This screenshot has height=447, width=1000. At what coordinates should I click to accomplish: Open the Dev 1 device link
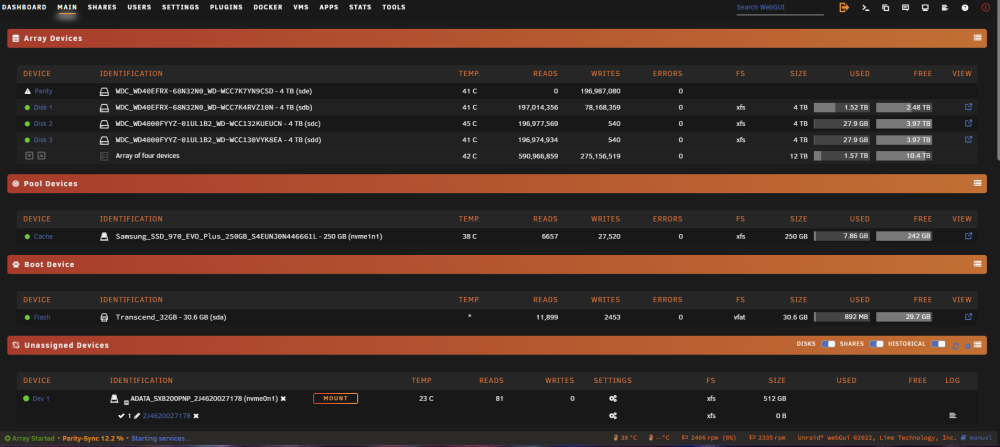click(x=41, y=399)
